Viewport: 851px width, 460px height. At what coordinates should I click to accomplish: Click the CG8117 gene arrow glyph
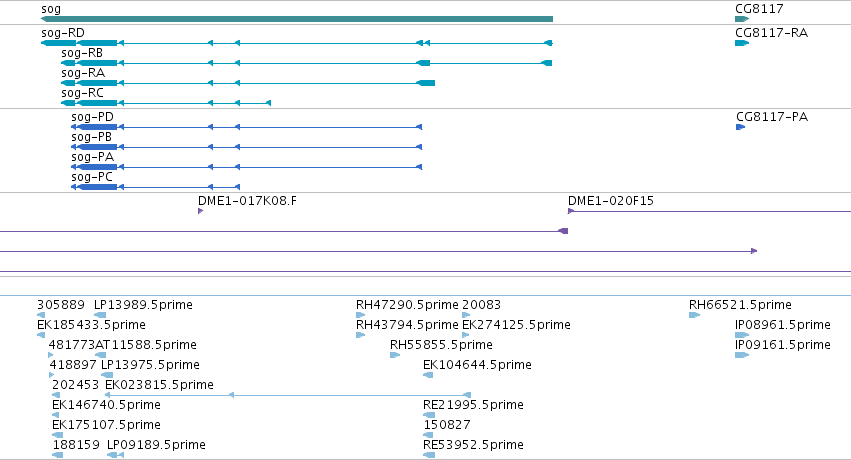tap(742, 19)
